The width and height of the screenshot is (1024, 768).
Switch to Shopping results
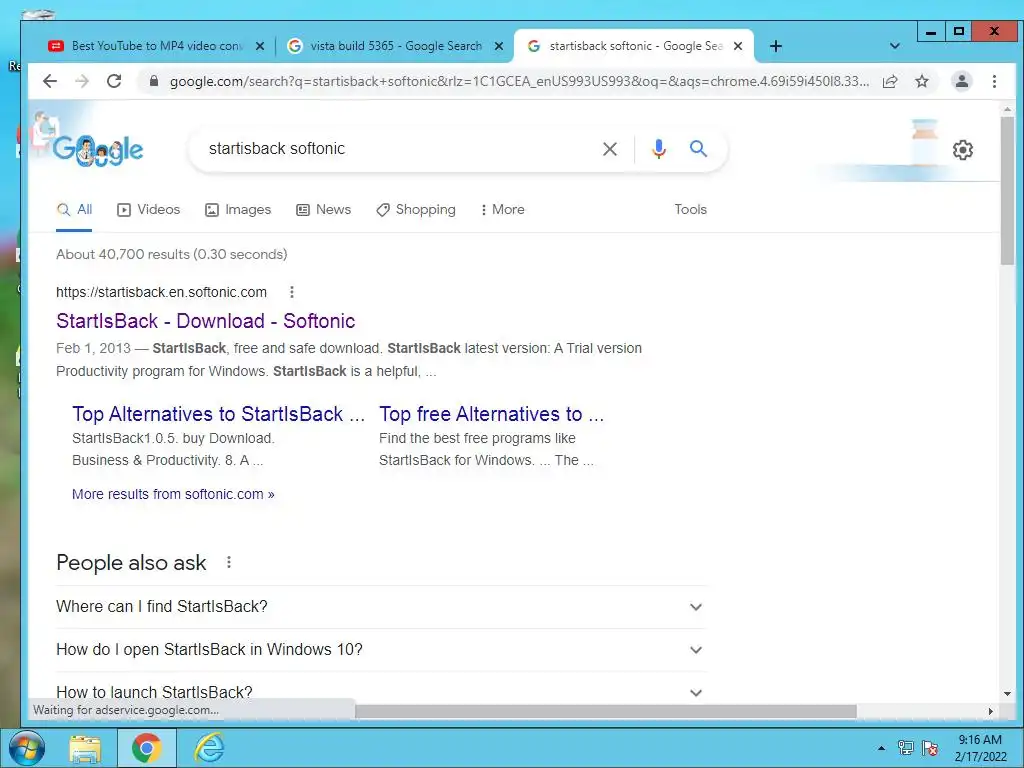click(x=415, y=210)
